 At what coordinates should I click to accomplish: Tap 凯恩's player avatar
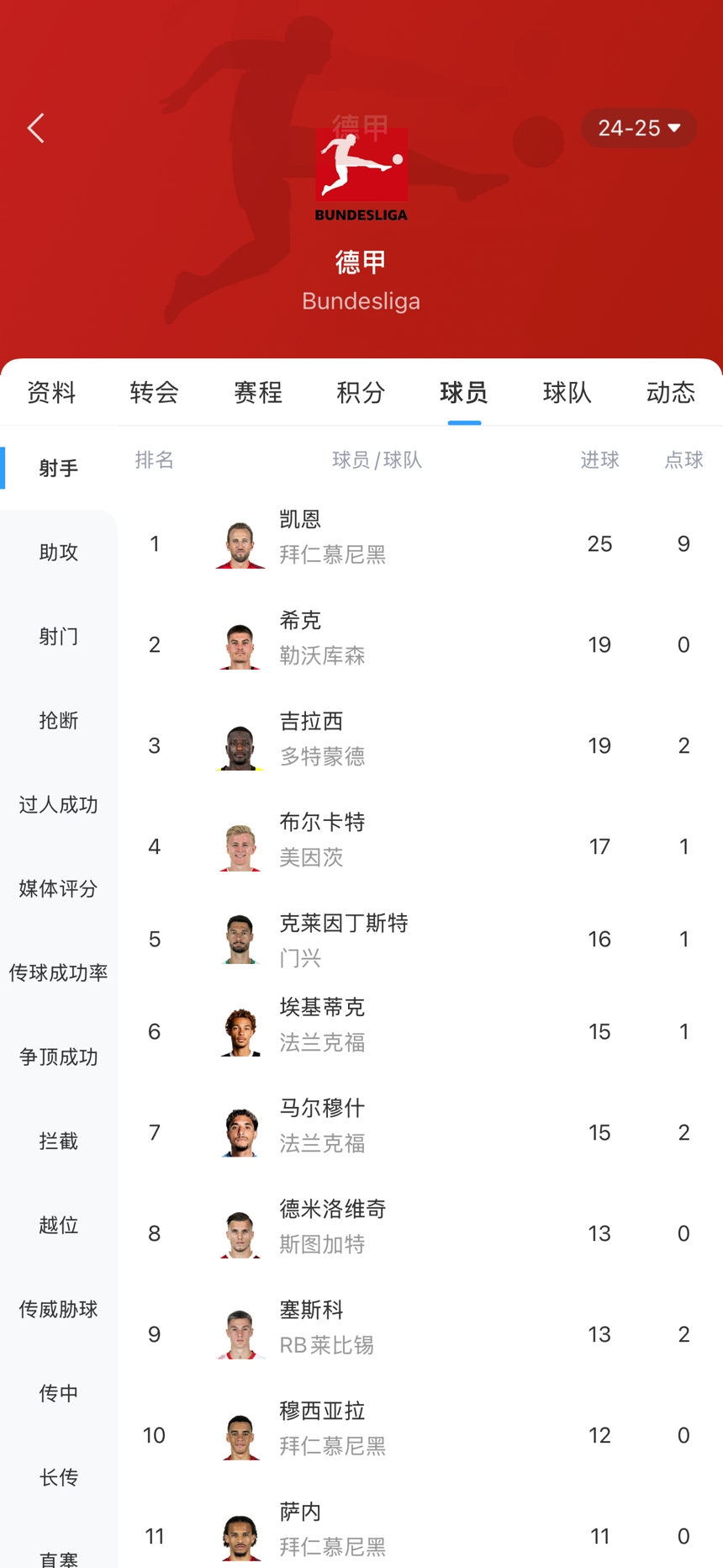pyautogui.click(x=240, y=544)
